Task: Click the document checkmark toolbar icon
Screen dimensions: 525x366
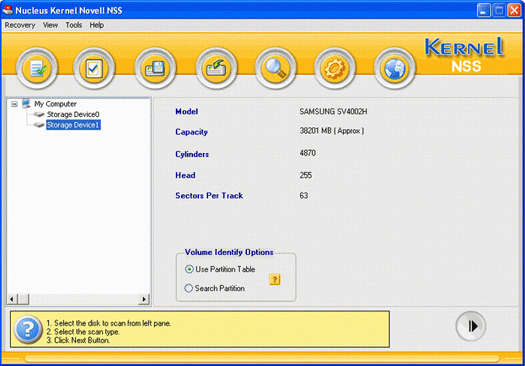Action: pyautogui.click(x=37, y=68)
